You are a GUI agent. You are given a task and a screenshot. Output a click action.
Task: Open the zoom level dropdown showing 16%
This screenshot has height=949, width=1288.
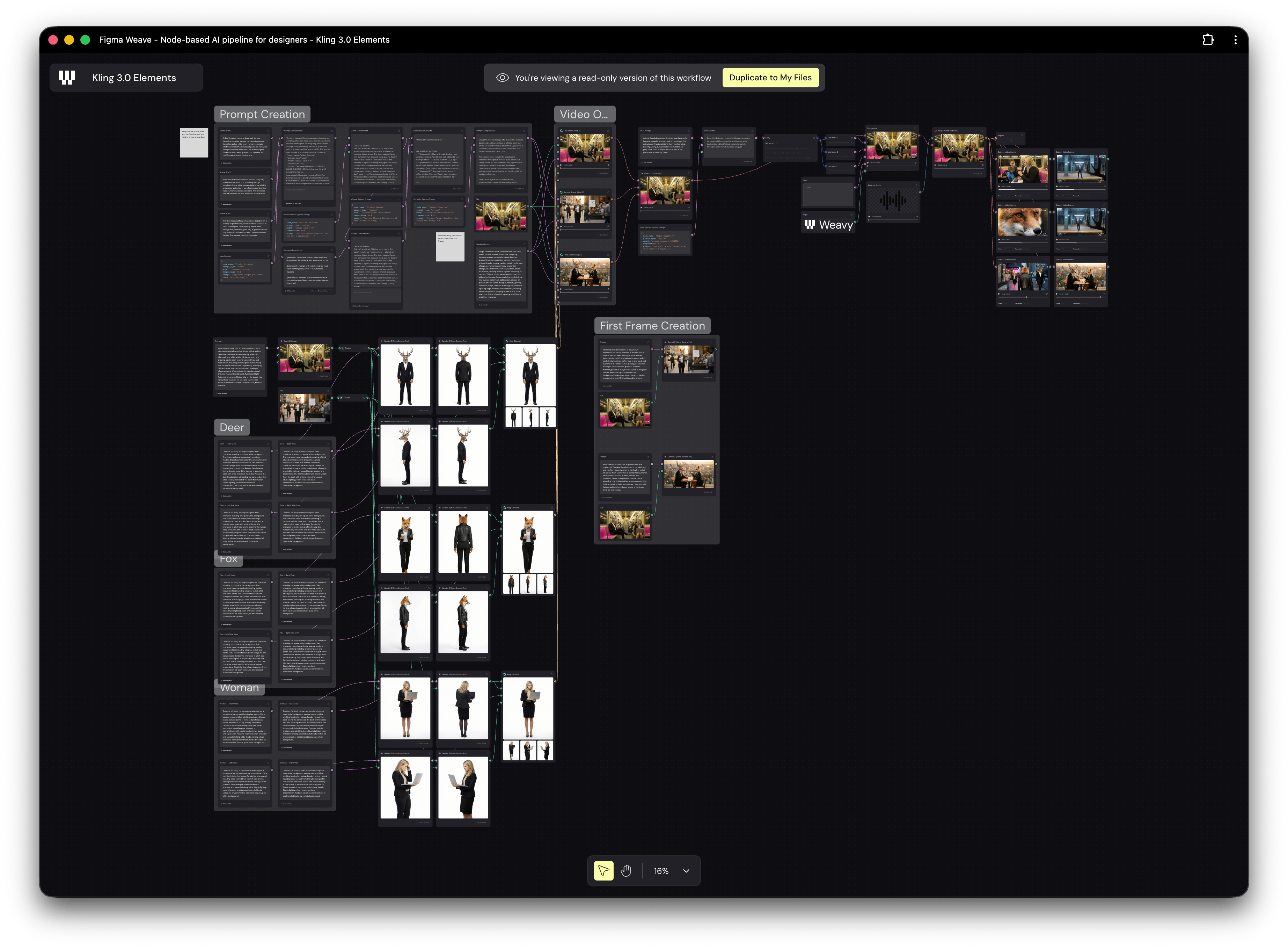(671, 871)
